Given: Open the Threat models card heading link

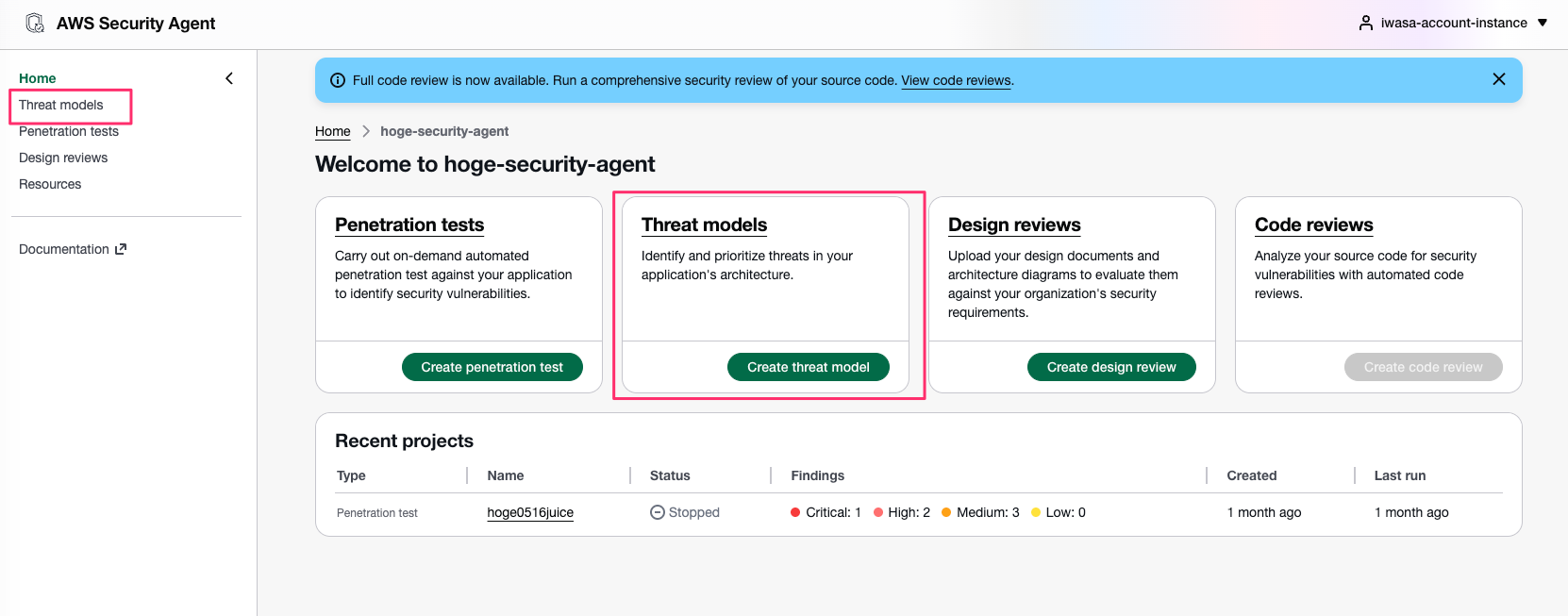Looking at the screenshot, I should pos(705,225).
